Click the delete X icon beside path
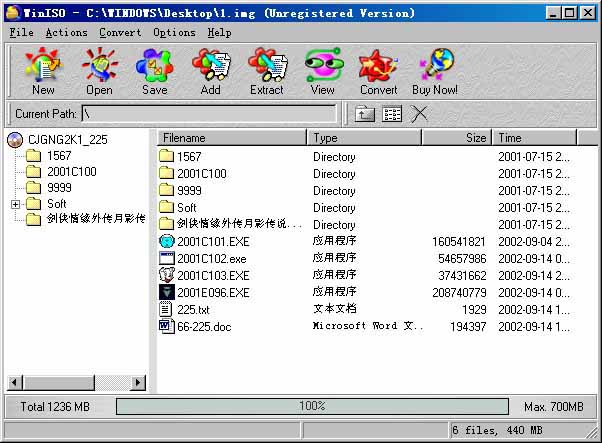This screenshot has height=443, width=602. pos(419,114)
